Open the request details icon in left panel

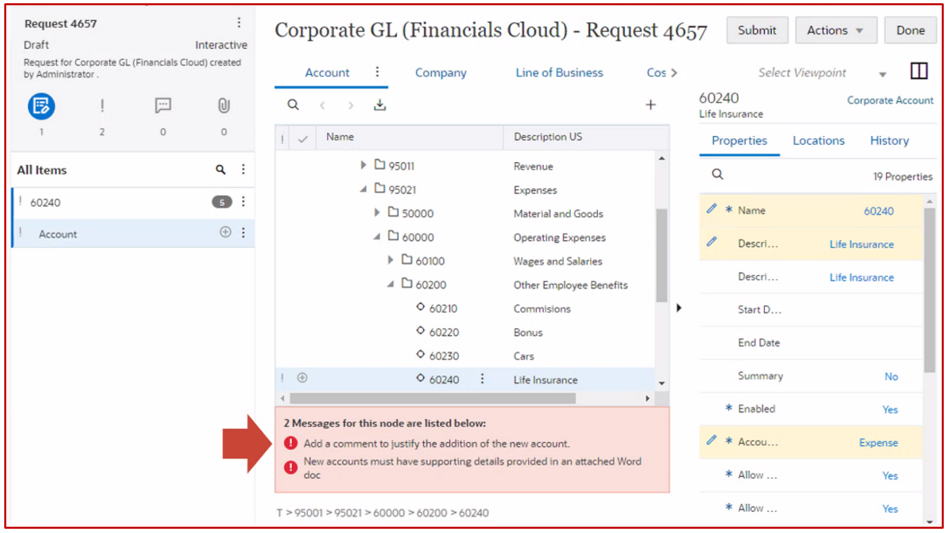coord(41,106)
